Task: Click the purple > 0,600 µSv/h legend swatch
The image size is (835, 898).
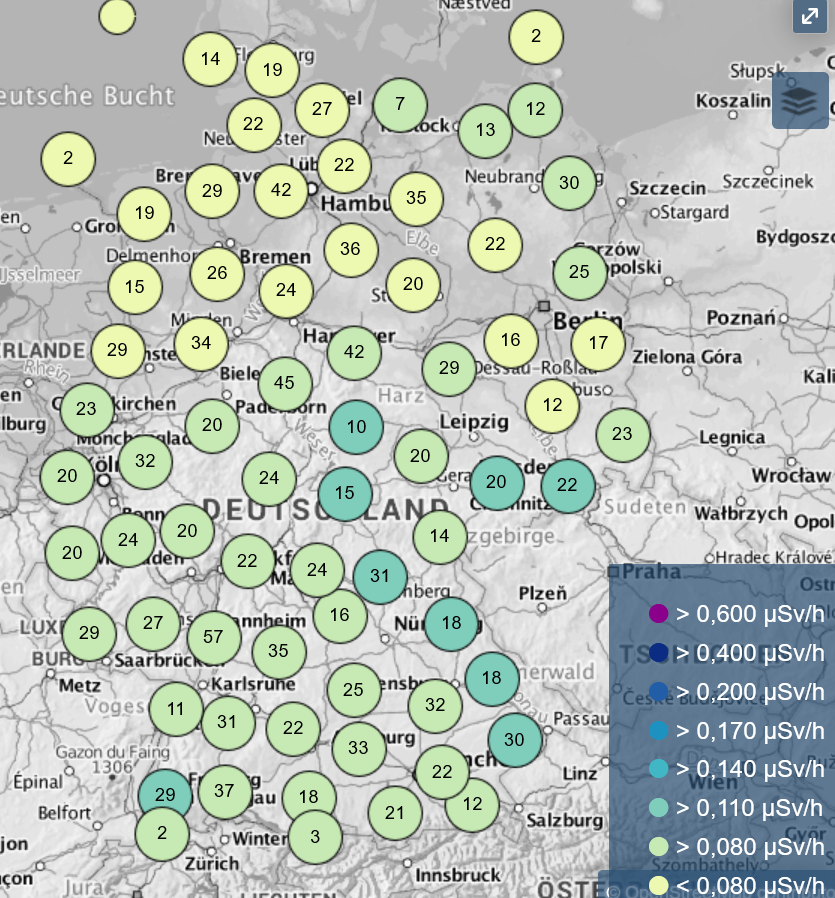Action: click(659, 613)
